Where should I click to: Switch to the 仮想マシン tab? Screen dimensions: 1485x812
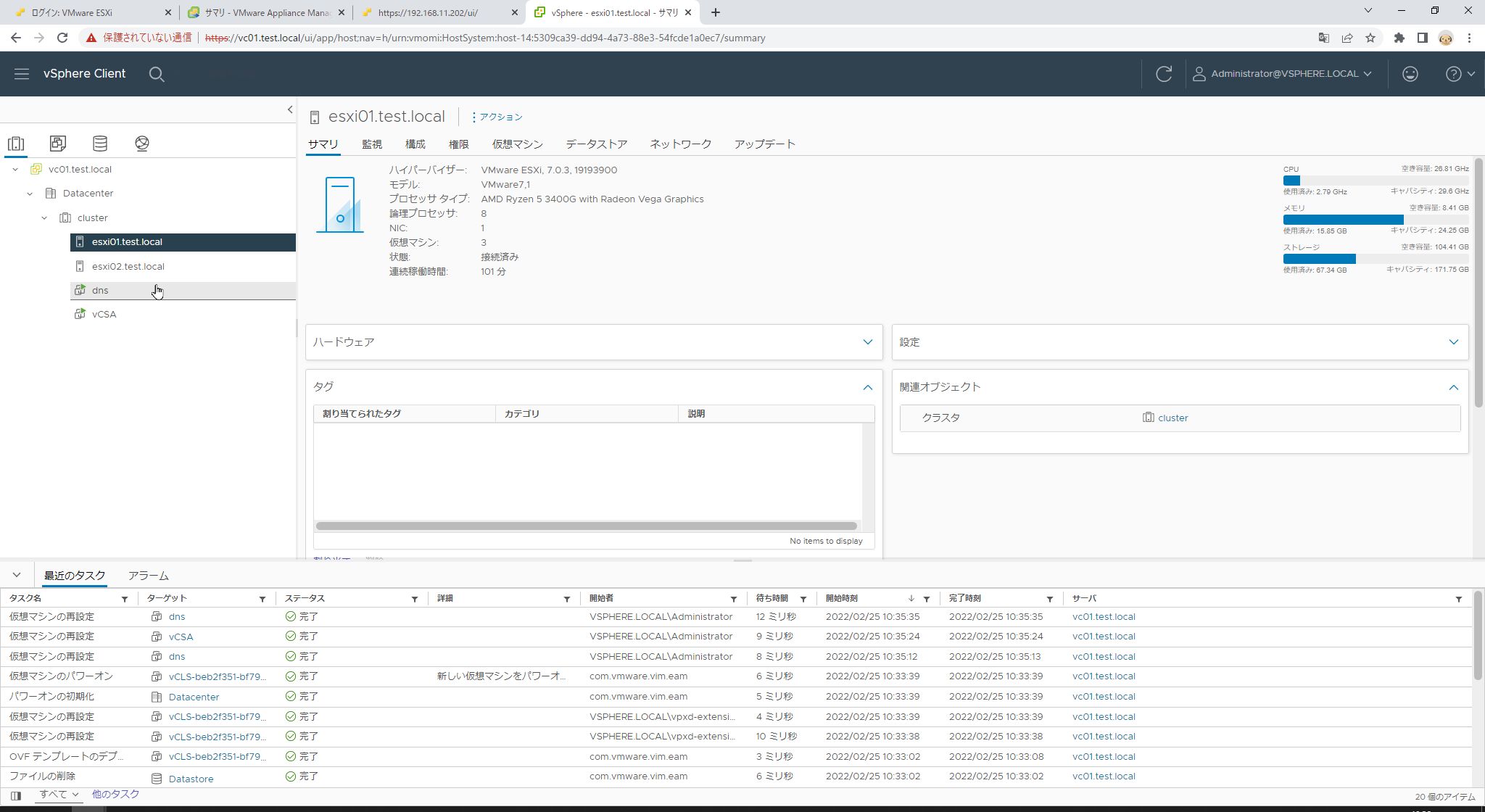click(x=517, y=144)
